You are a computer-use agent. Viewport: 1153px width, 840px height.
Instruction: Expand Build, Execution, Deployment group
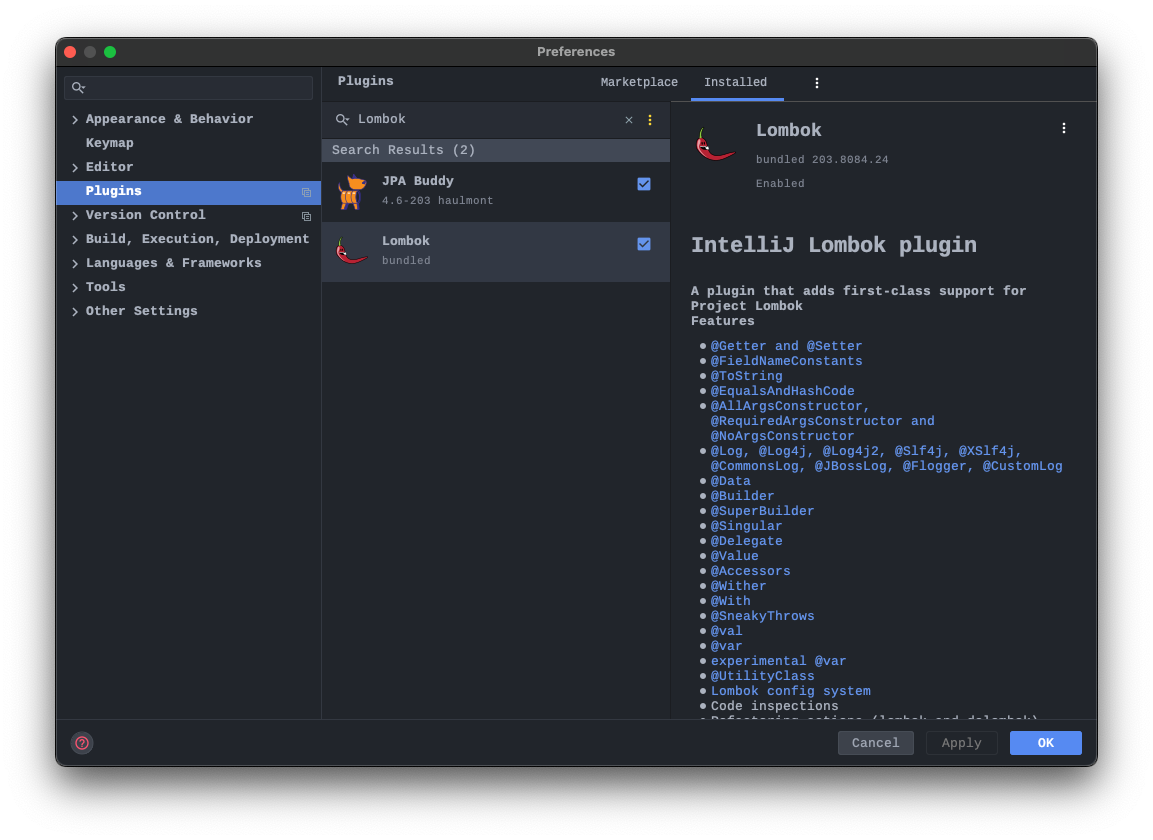pyautogui.click(x=75, y=240)
